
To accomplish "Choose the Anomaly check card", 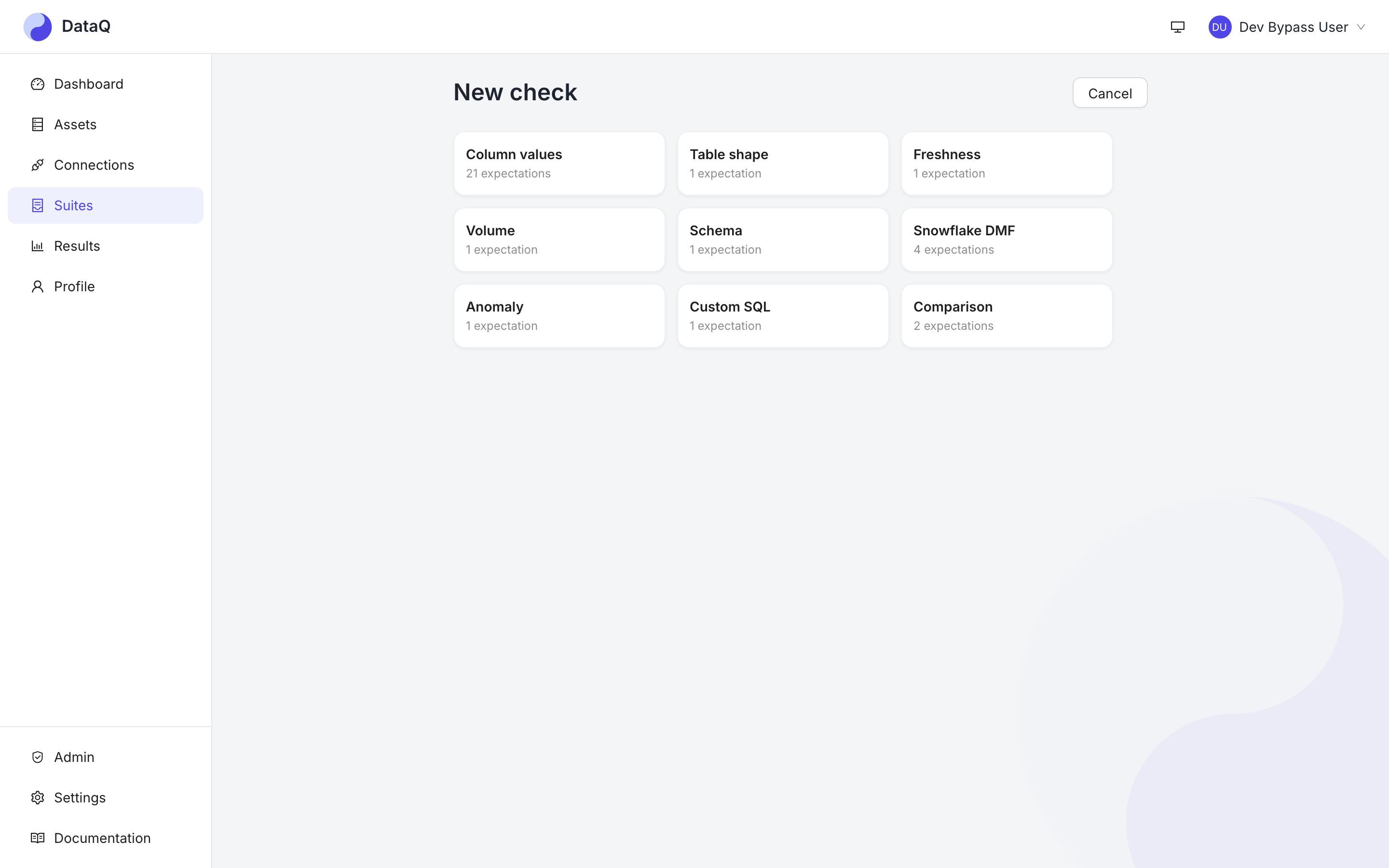I will click(559, 316).
